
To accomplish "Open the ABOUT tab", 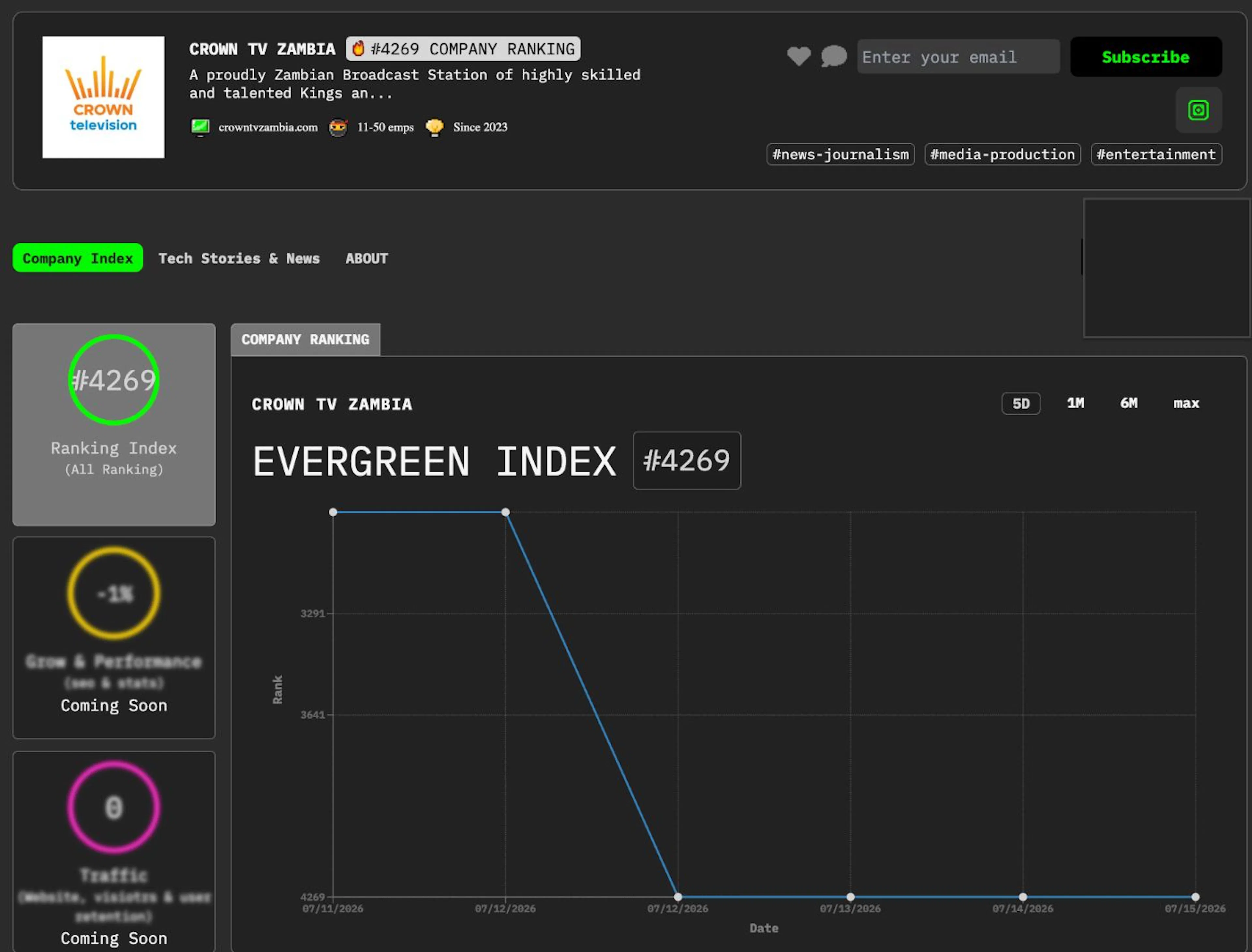I will coord(367,258).
